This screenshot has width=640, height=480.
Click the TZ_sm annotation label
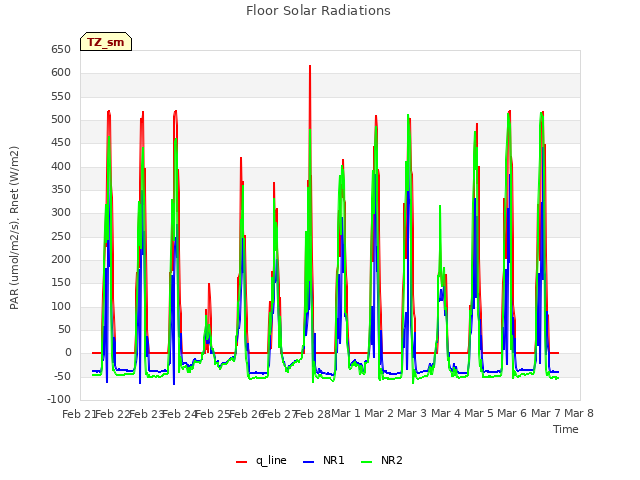(x=106, y=42)
